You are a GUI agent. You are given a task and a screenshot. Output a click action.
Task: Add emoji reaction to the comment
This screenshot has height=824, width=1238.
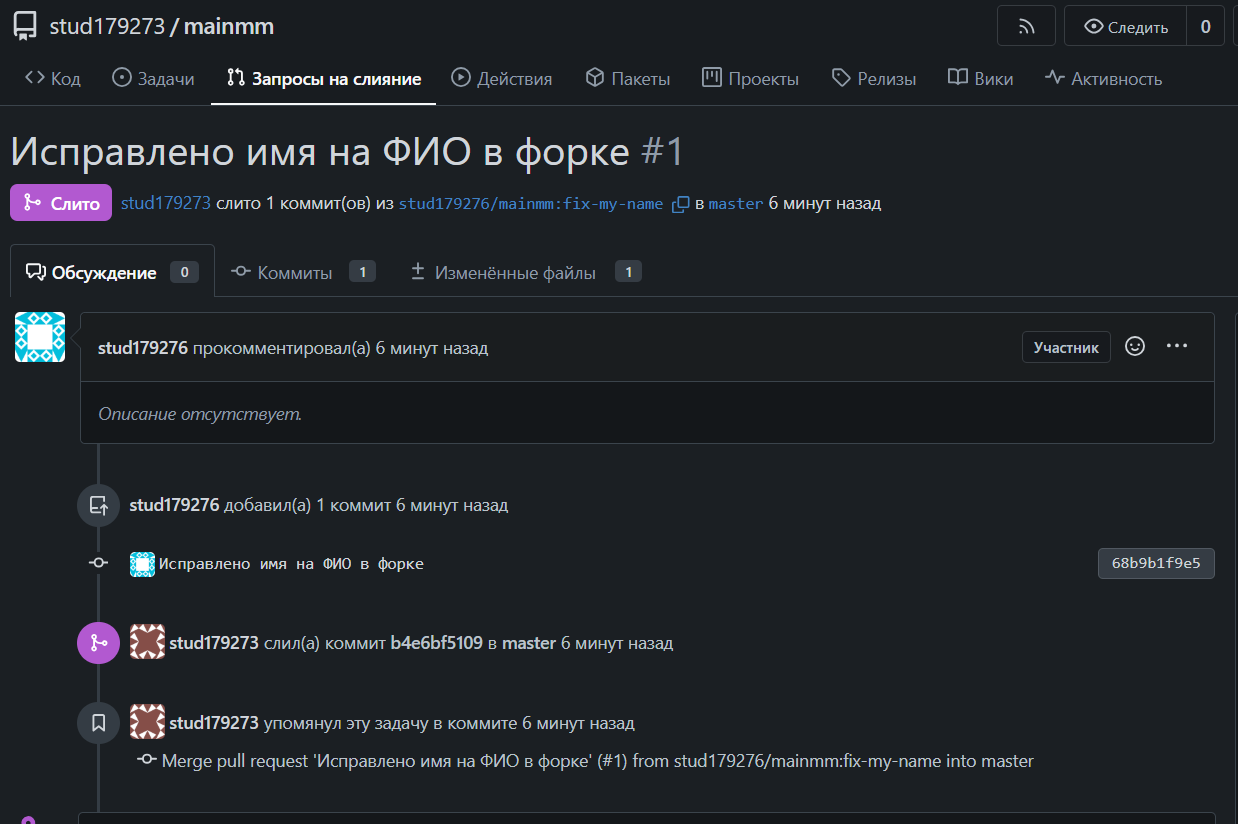pos(1135,346)
